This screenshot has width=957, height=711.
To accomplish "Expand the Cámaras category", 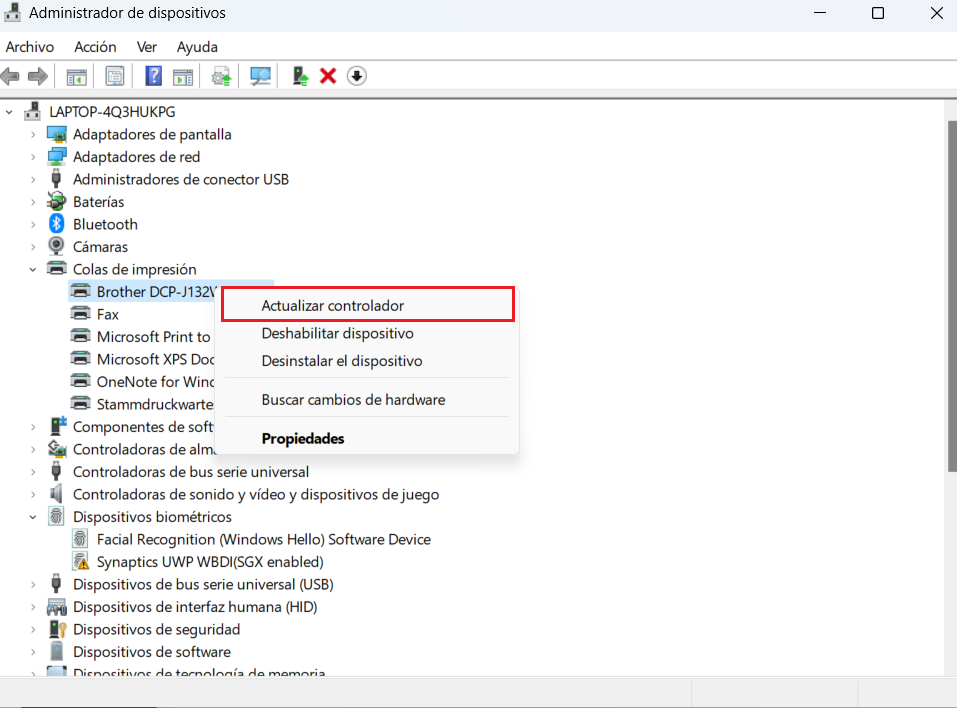I will pos(33,247).
